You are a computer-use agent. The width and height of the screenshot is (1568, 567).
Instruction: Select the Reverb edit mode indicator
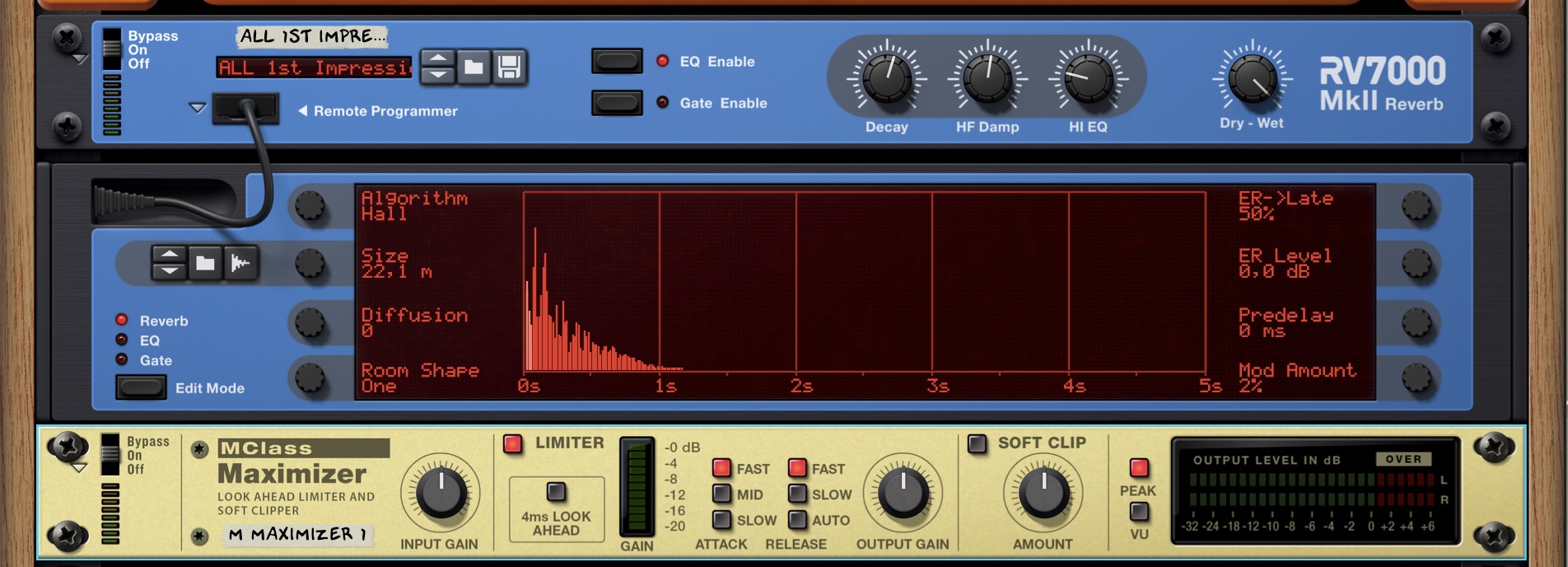[x=122, y=320]
